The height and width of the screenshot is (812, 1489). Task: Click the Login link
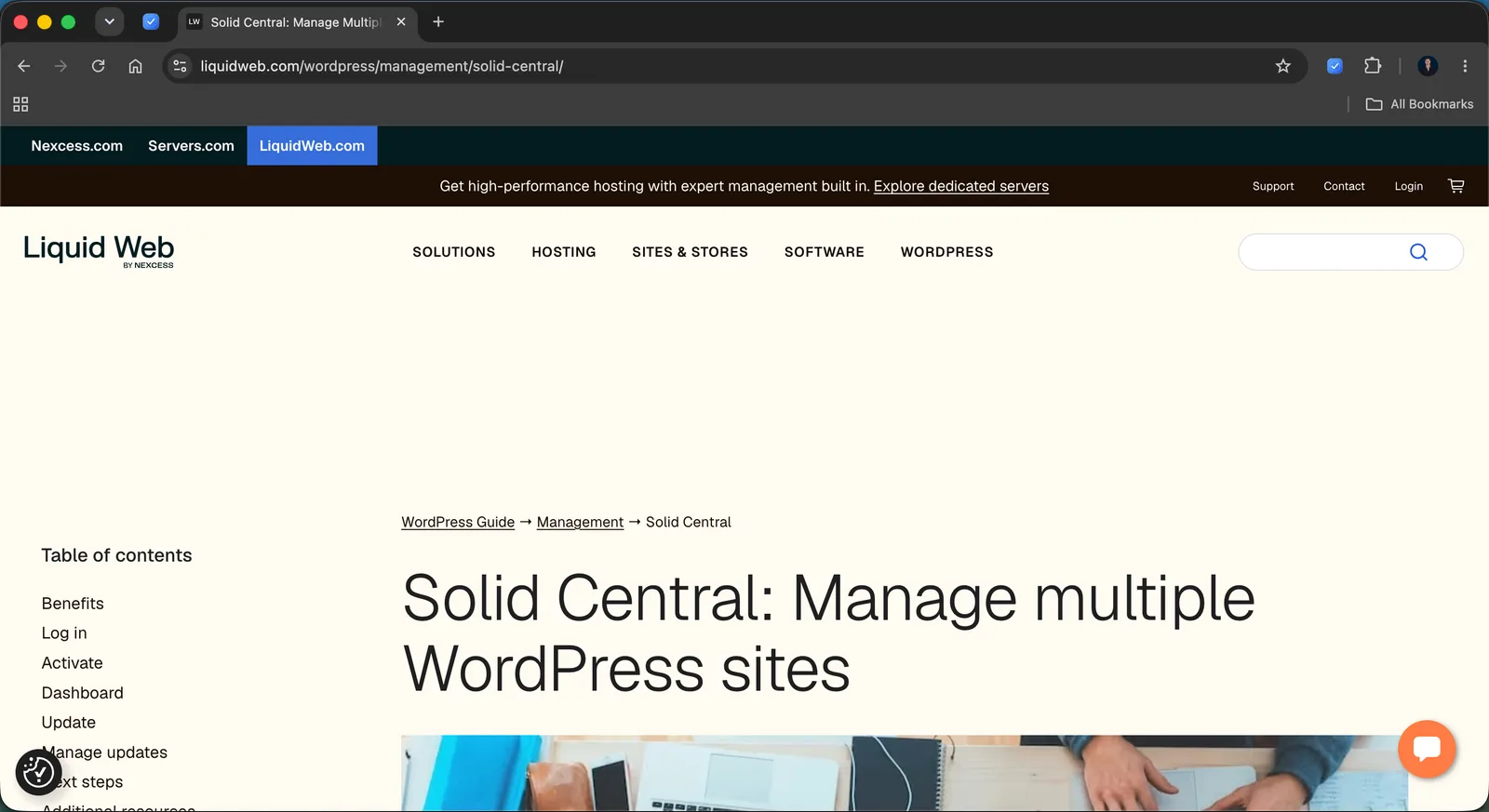point(1408,186)
